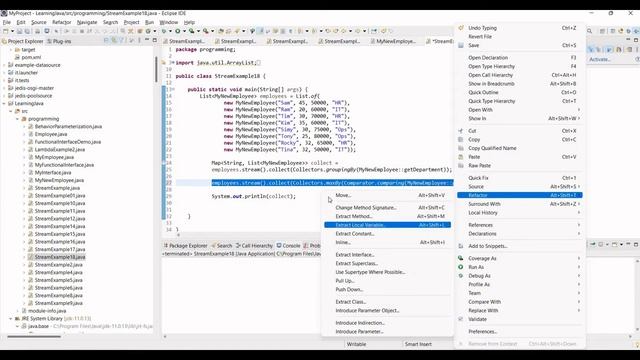Click the Project Explorer vertical scrollbar thumb

tap(156, 69)
